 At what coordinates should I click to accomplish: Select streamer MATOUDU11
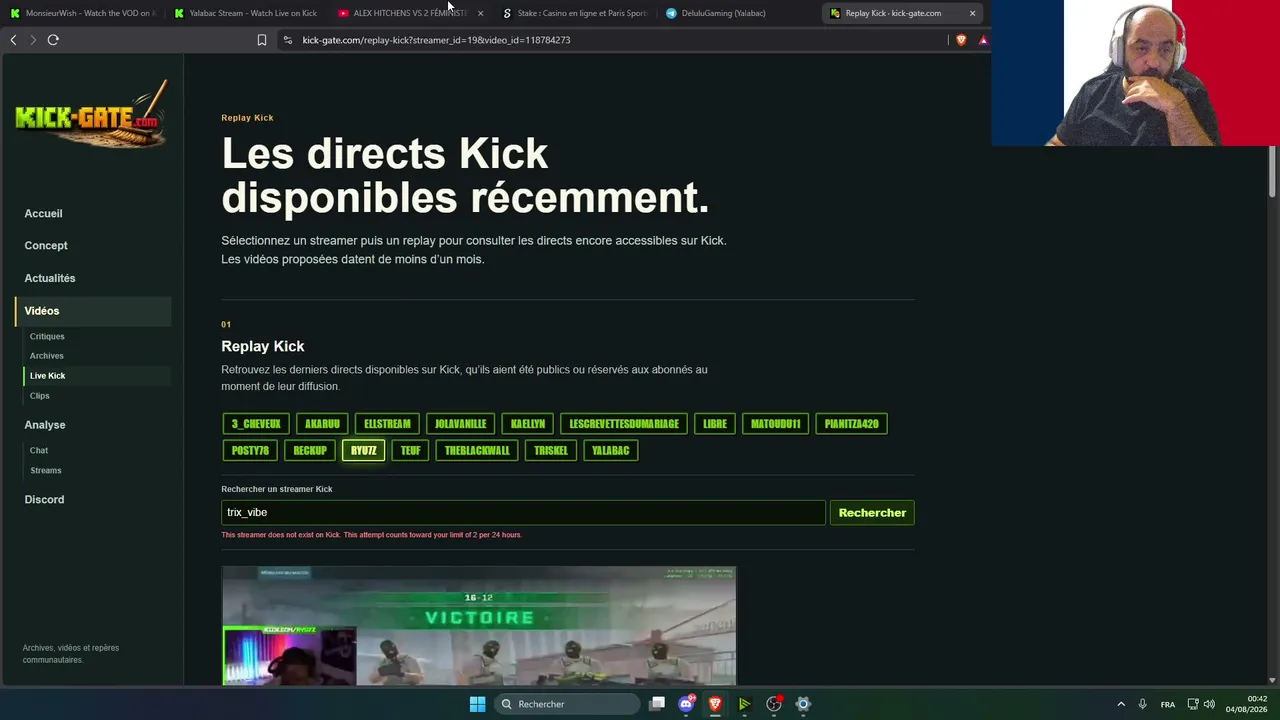776,424
